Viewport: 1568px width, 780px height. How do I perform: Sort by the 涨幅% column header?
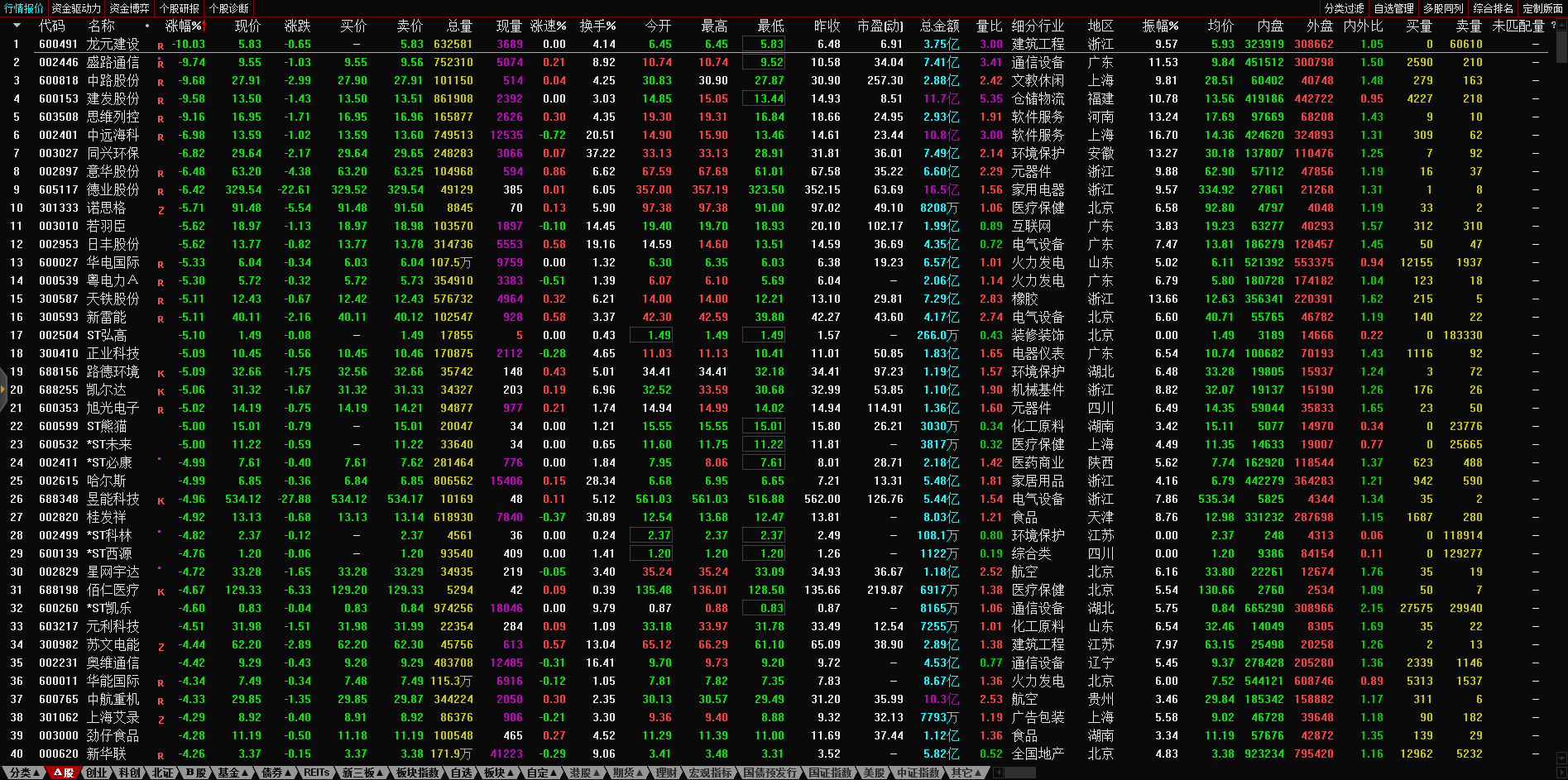pyautogui.click(x=182, y=26)
